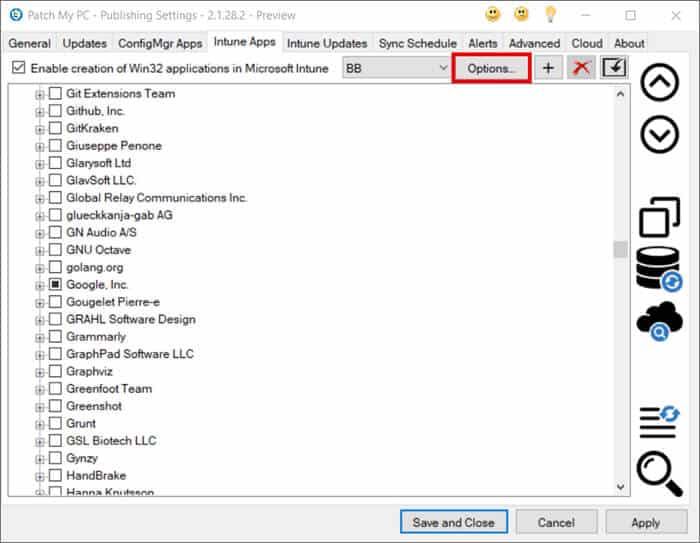The width and height of the screenshot is (700, 543).
Task: Select the Global Relay Communications Inc. row
Action: 156,197
